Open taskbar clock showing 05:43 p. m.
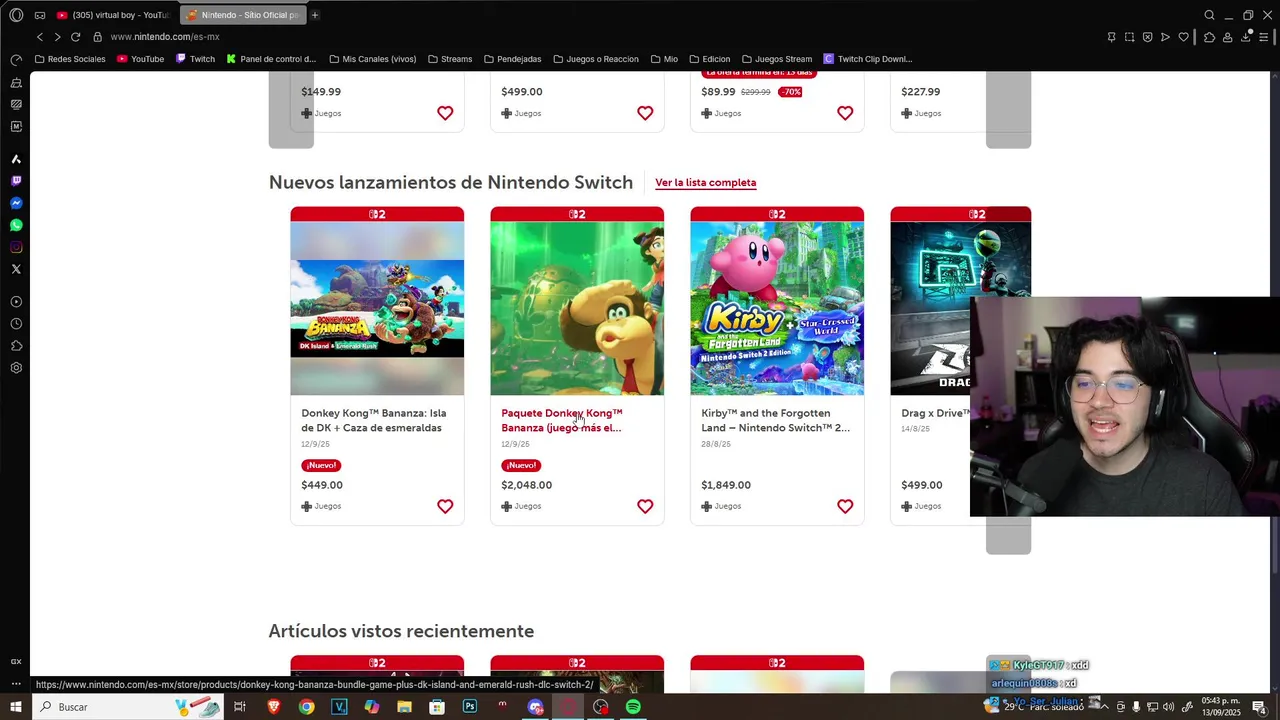Screen dimensions: 1280x720 (1221, 707)
